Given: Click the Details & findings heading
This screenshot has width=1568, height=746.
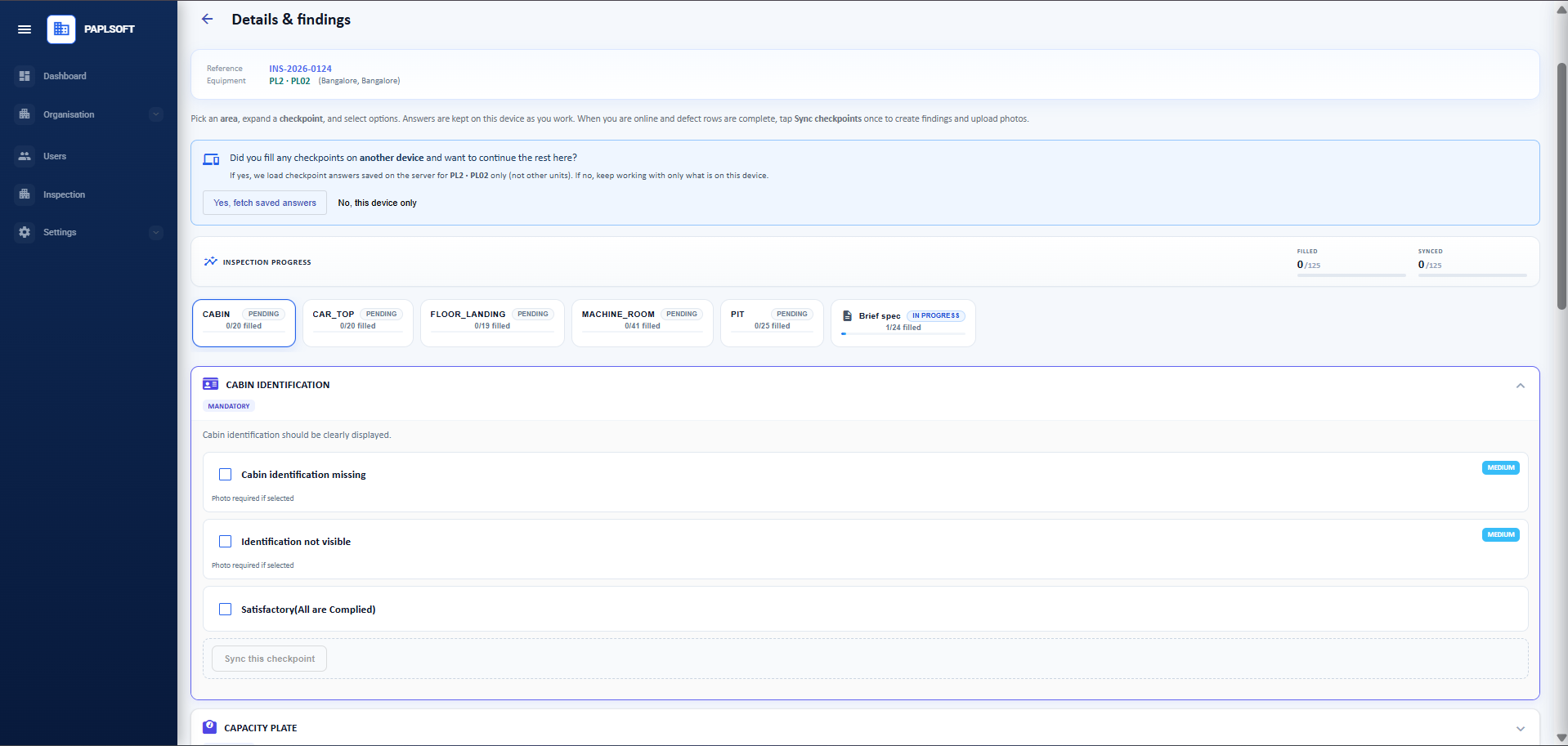Looking at the screenshot, I should (291, 20).
